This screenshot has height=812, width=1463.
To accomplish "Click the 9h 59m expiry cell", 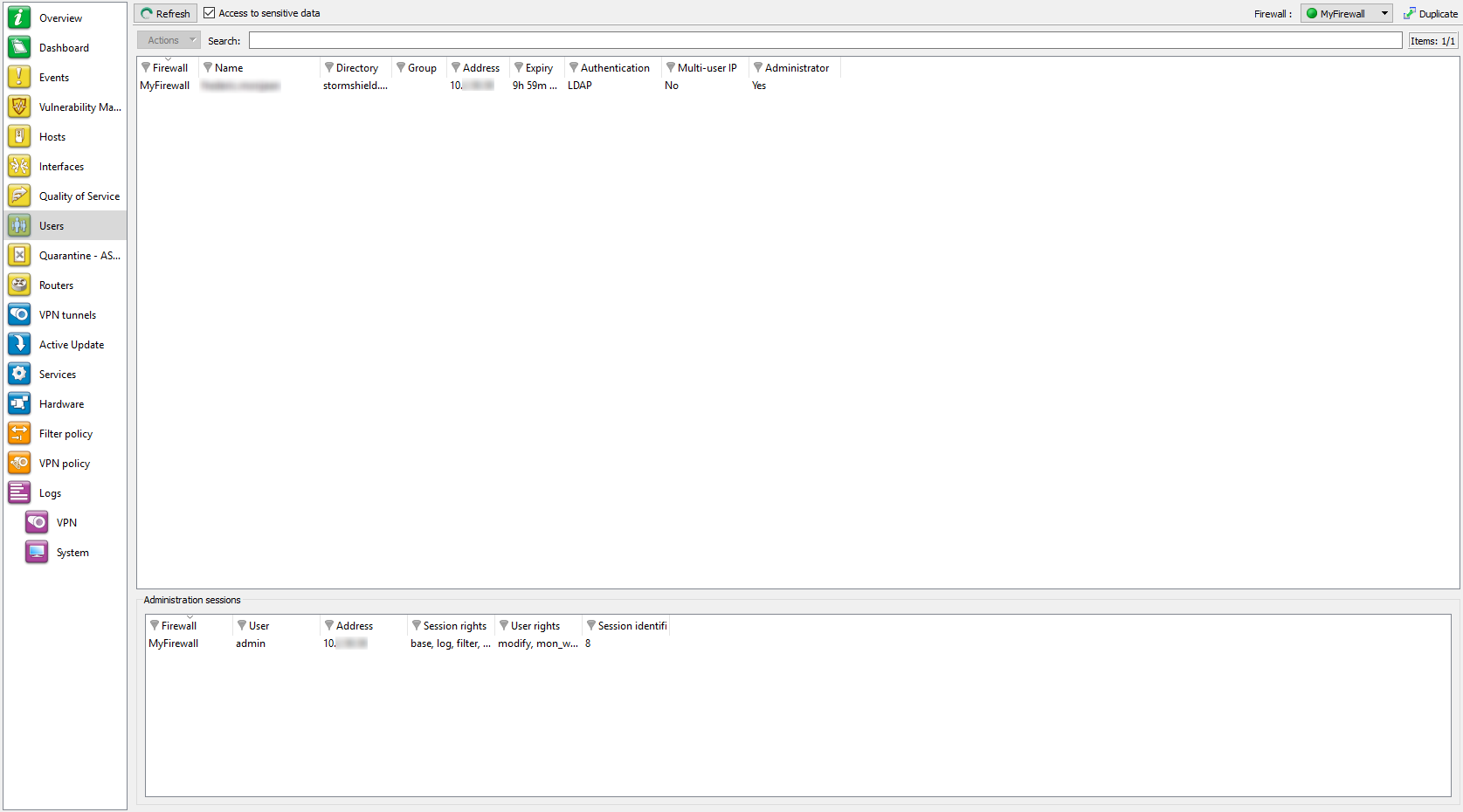I will (x=535, y=86).
